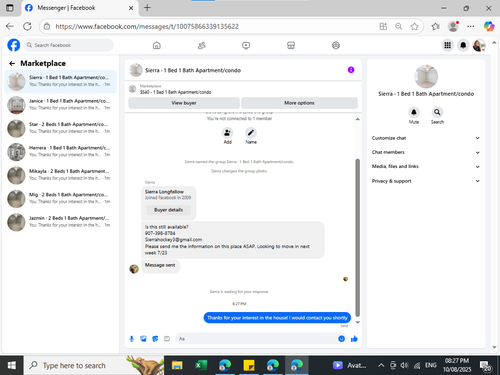Image resolution: width=500 pixels, height=375 pixels.
Task: Go to Home feed icon
Action: [157, 45]
